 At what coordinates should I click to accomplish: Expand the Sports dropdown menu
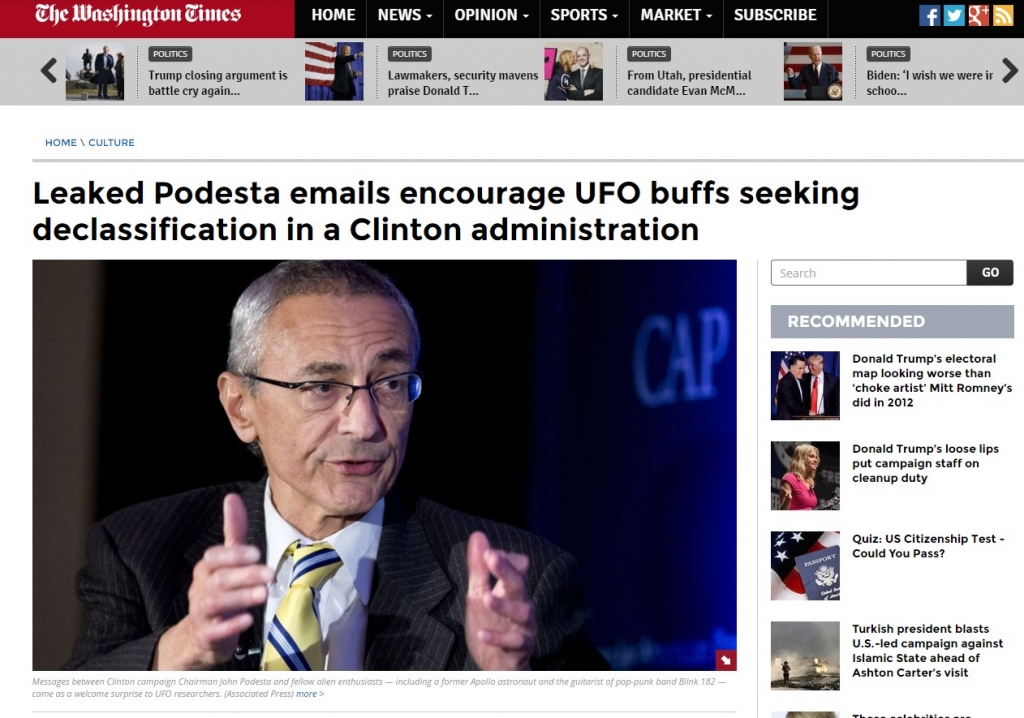pos(584,15)
